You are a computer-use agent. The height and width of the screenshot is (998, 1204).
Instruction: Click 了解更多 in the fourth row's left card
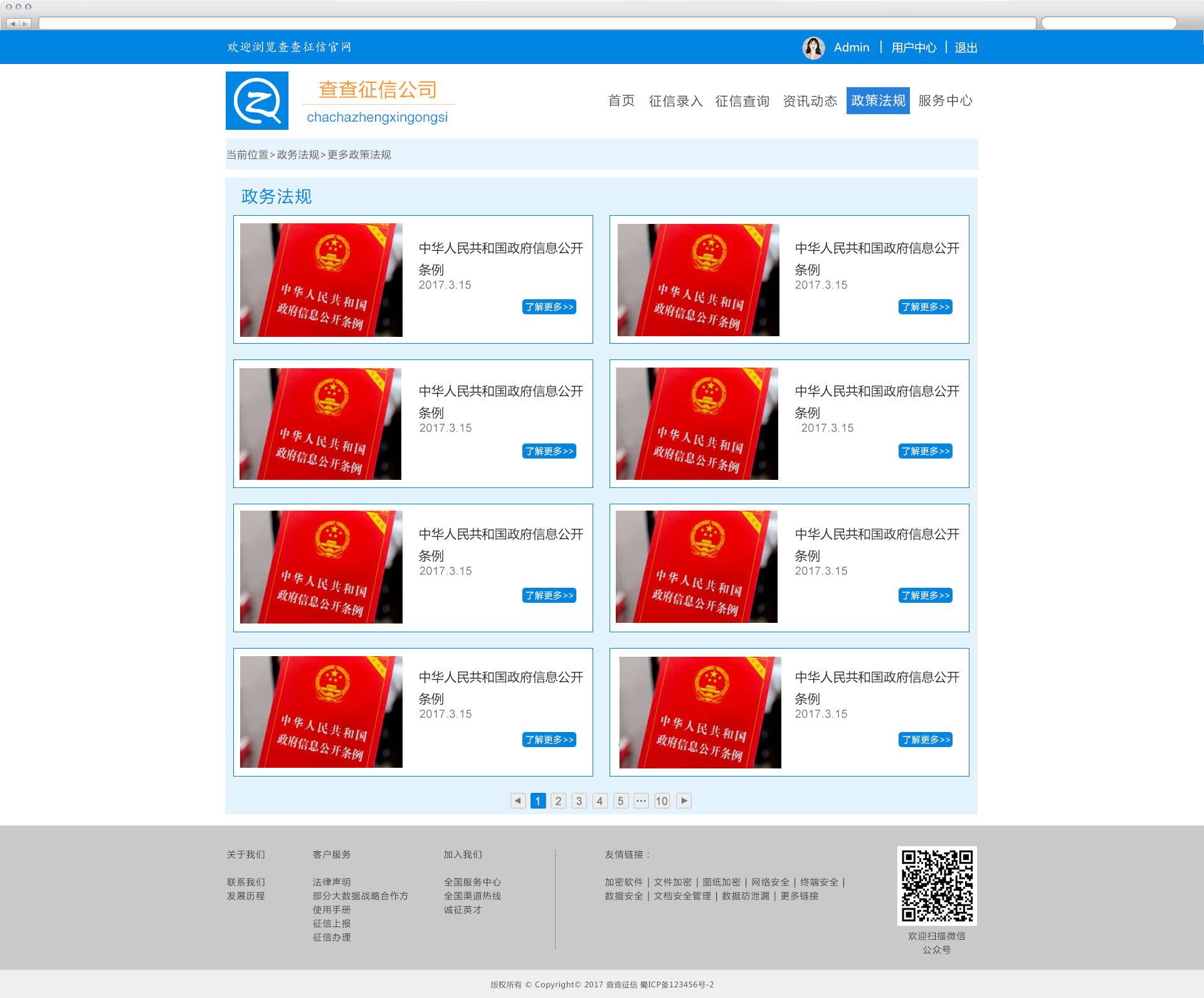coord(549,740)
